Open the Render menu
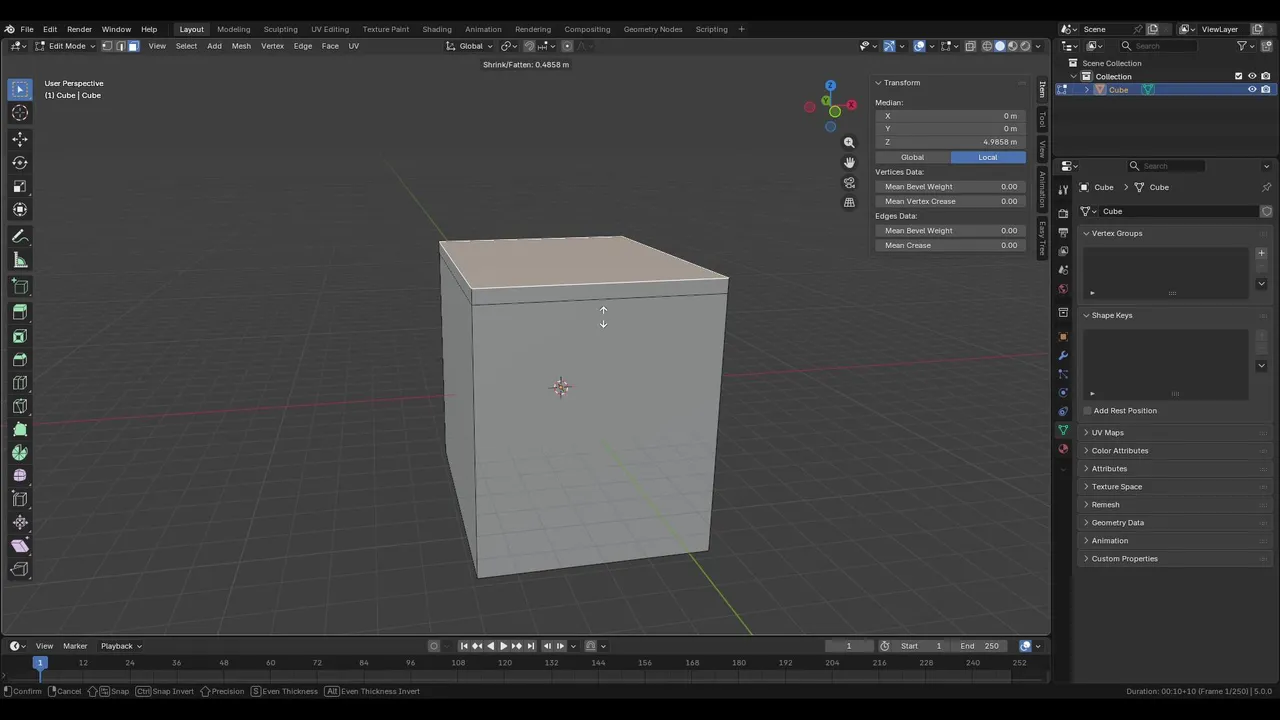Viewport: 1280px width, 720px height. tap(79, 29)
